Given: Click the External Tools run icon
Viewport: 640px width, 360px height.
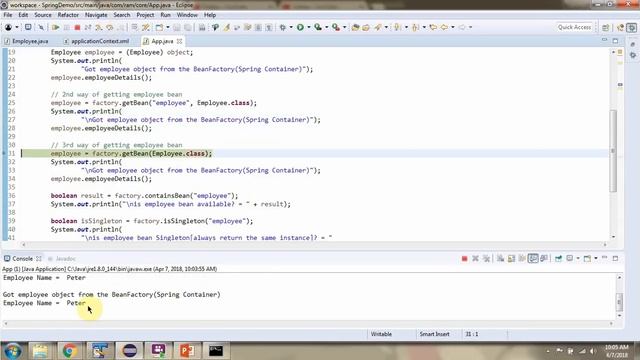Looking at the screenshot, I should [x=336, y=27].
